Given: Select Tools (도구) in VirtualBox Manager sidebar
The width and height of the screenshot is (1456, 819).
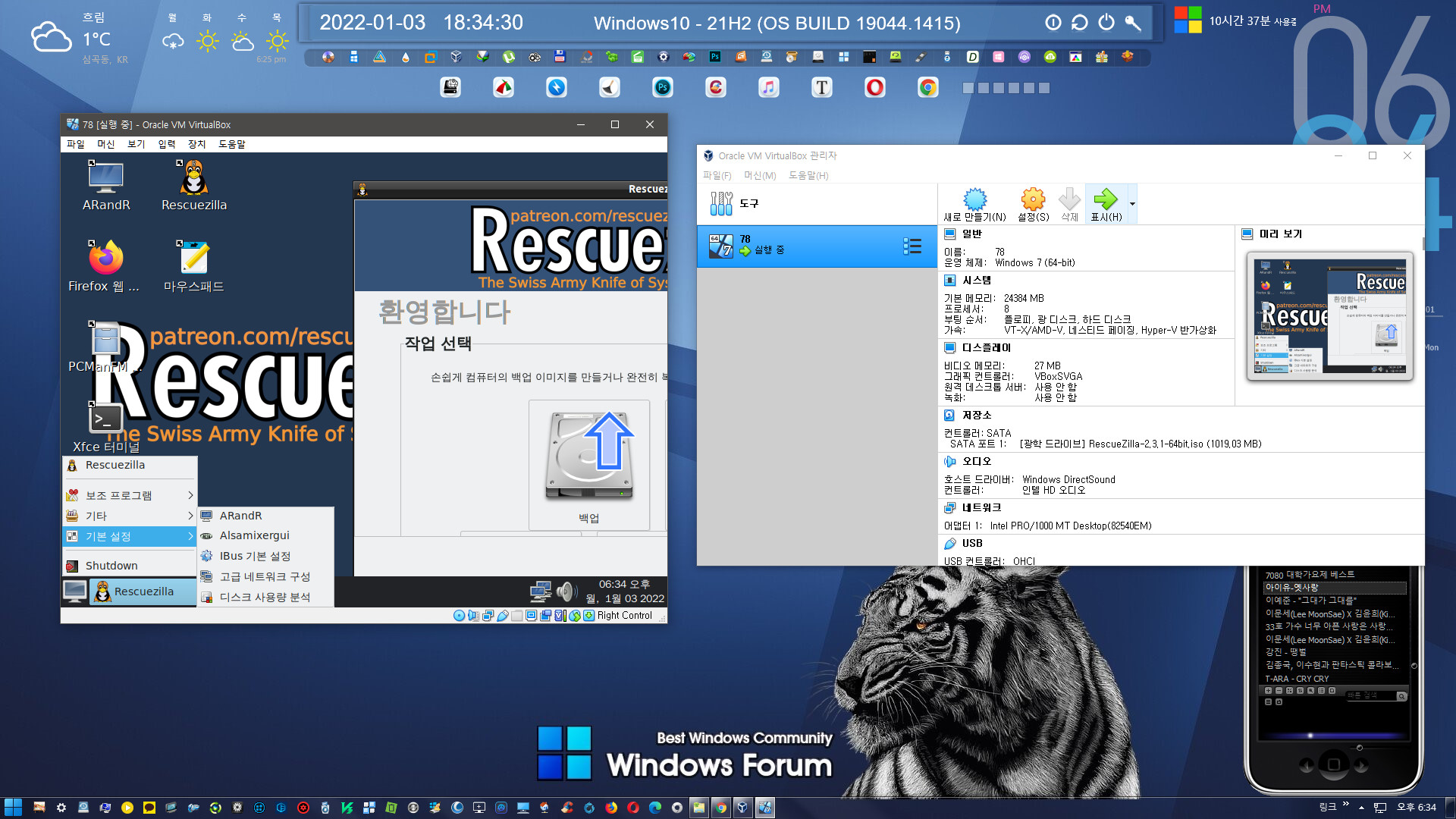Looking at the screenshot, I should (817, 203).
